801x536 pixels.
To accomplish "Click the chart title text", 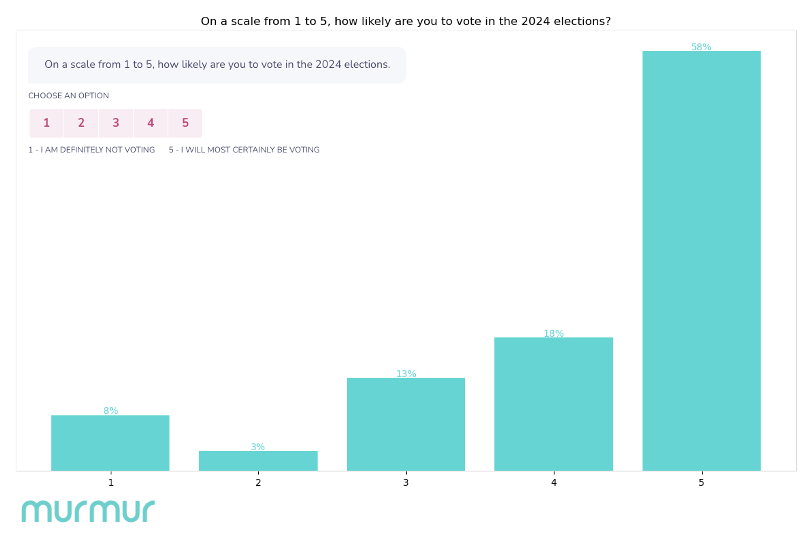I will pyautogui.click(x=406, y=20).
